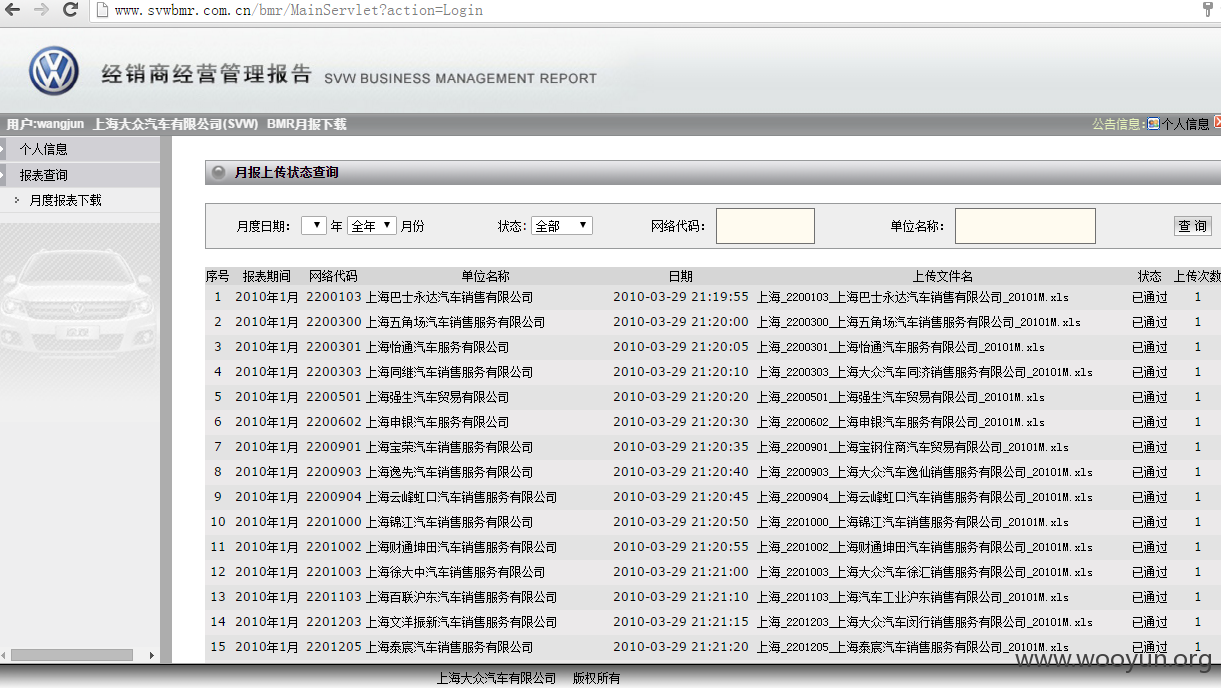Click the 报表期间 column header
The width and height of the screenshot is (1221, 688).
tap(267, 276)
